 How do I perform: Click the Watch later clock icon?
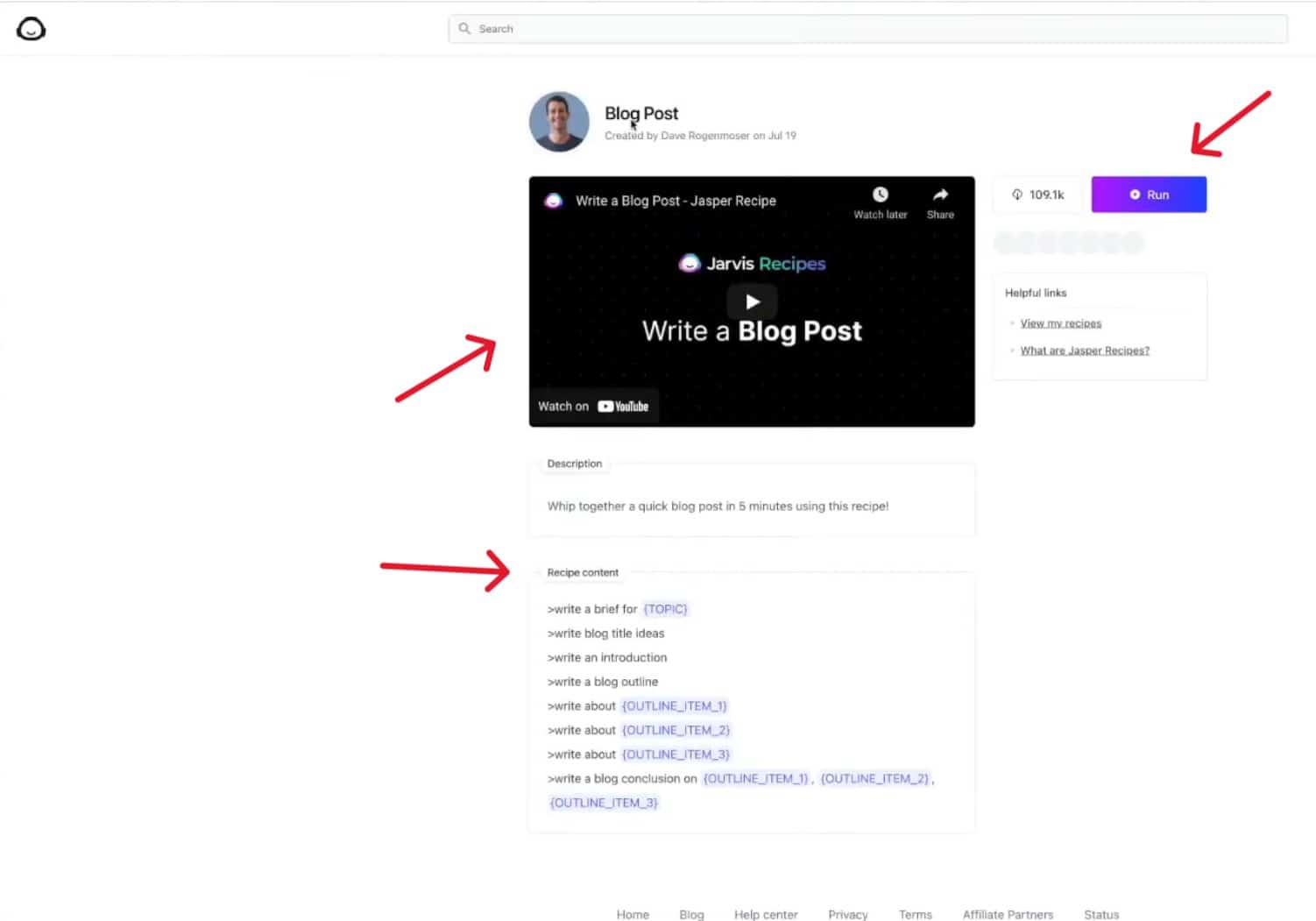click(x=880, y=194)
